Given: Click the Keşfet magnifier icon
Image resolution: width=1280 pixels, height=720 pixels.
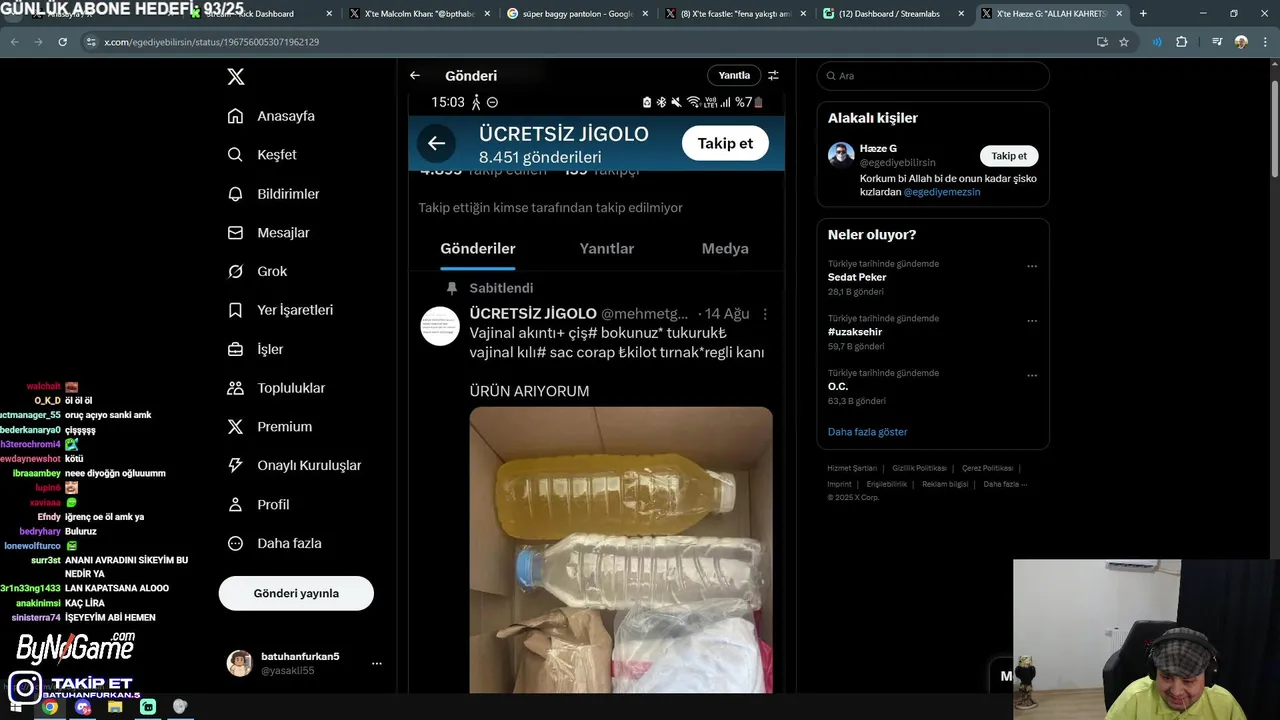Looking at the screenshot, I should [235, 155].
